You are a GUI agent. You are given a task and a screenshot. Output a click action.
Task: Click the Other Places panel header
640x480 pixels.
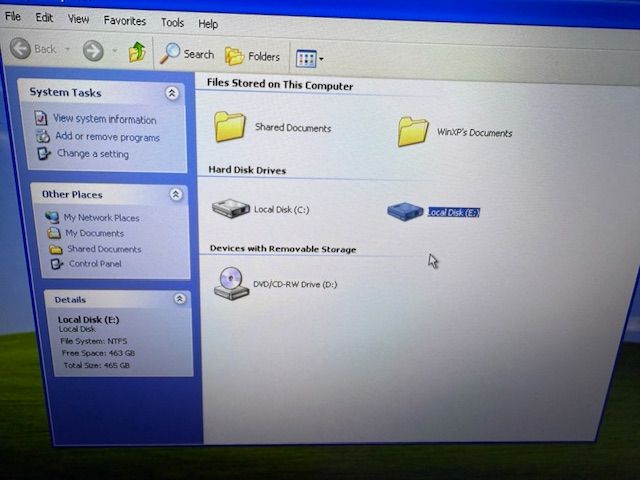(110, 194)
